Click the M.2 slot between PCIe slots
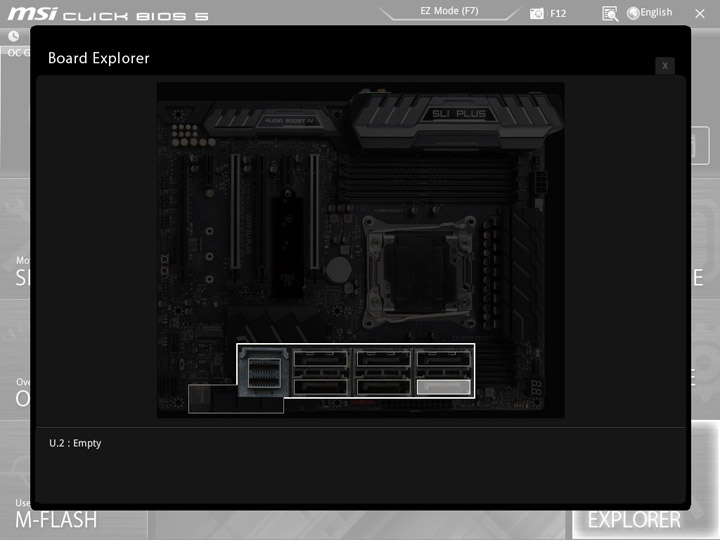The height and width of the screenshot is (540, 720). [x=287, y=246]
